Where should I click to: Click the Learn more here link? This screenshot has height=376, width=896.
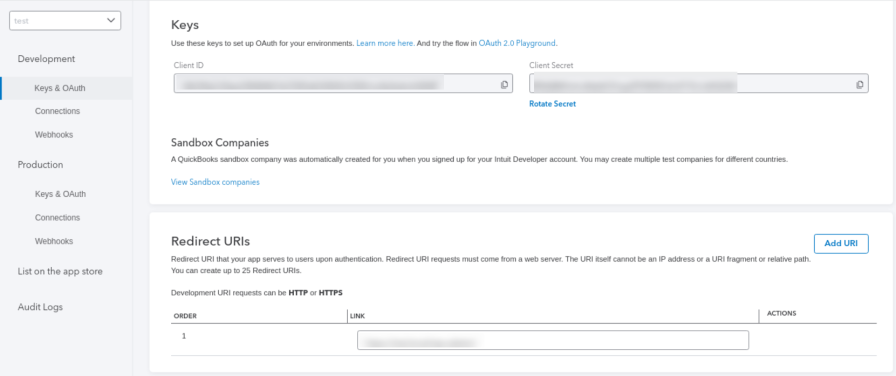pos(385,43)
